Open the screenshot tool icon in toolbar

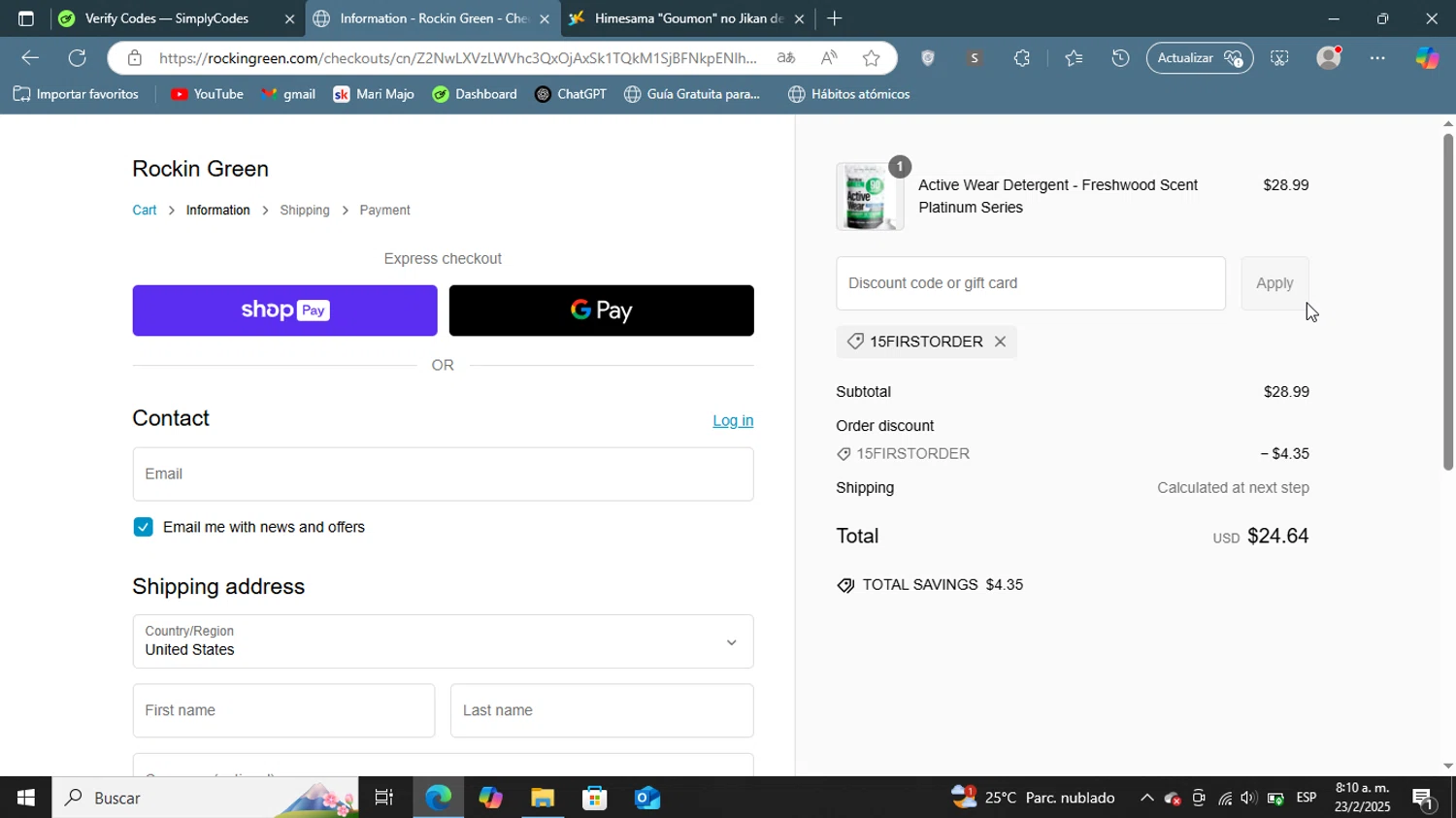pyautogui.click(x=1280, y=58)
